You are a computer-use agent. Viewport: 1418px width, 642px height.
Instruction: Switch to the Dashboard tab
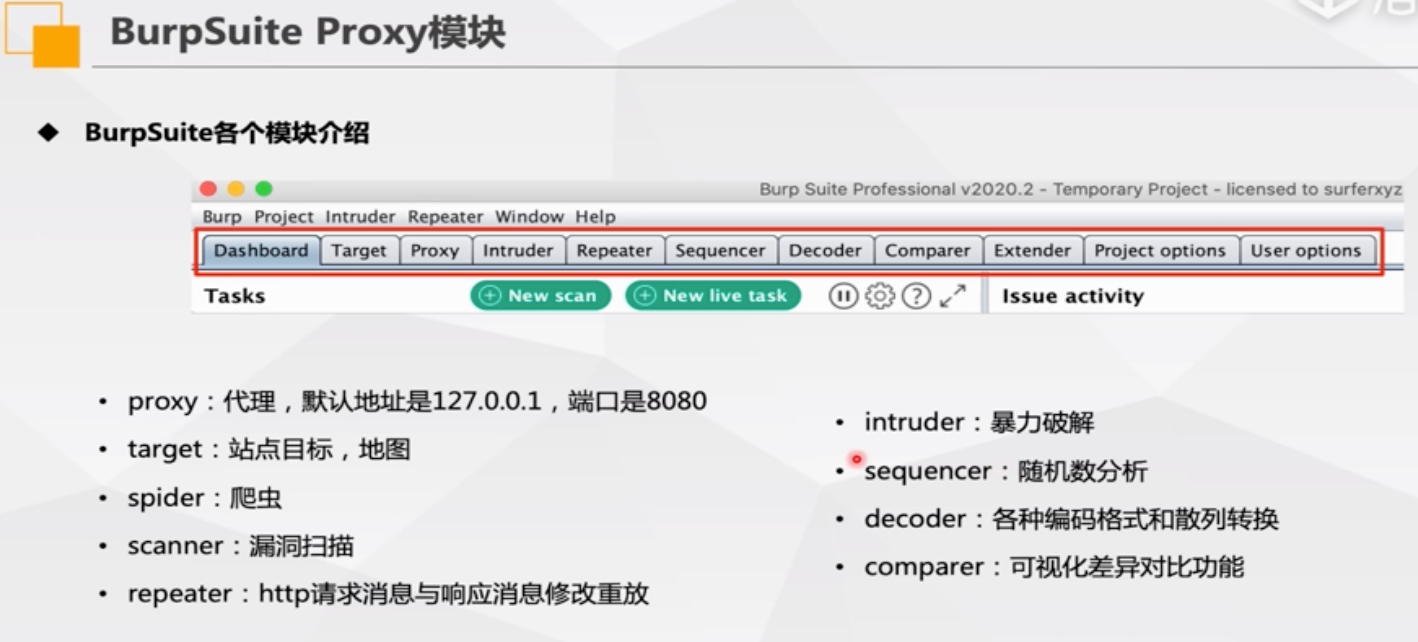(x=261, y=250)
